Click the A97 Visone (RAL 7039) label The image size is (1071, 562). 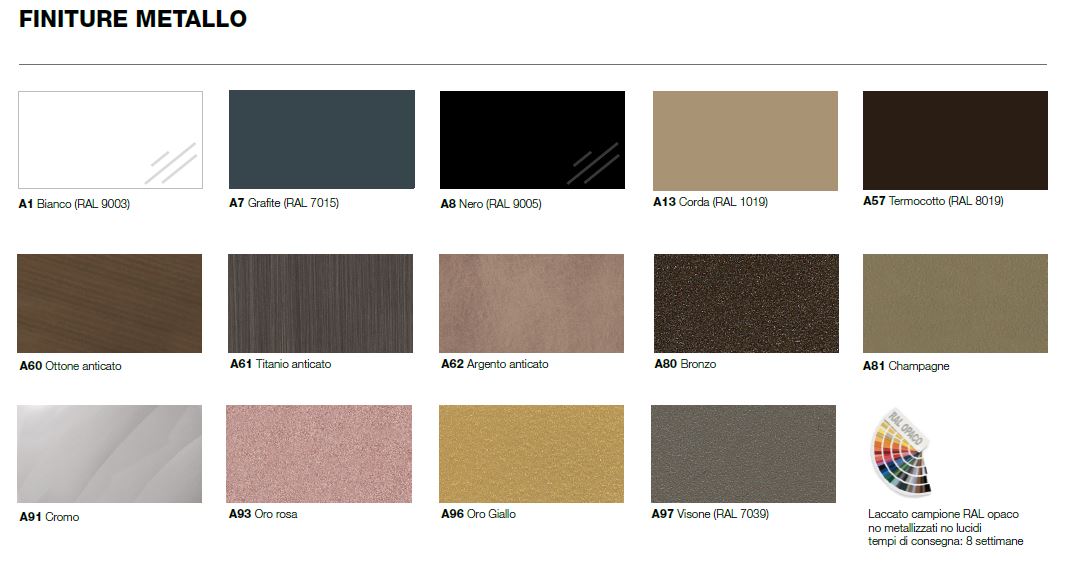710,514
